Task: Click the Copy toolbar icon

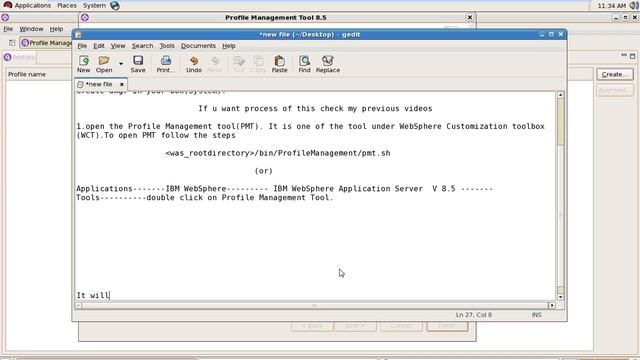Action: [258, 64]
